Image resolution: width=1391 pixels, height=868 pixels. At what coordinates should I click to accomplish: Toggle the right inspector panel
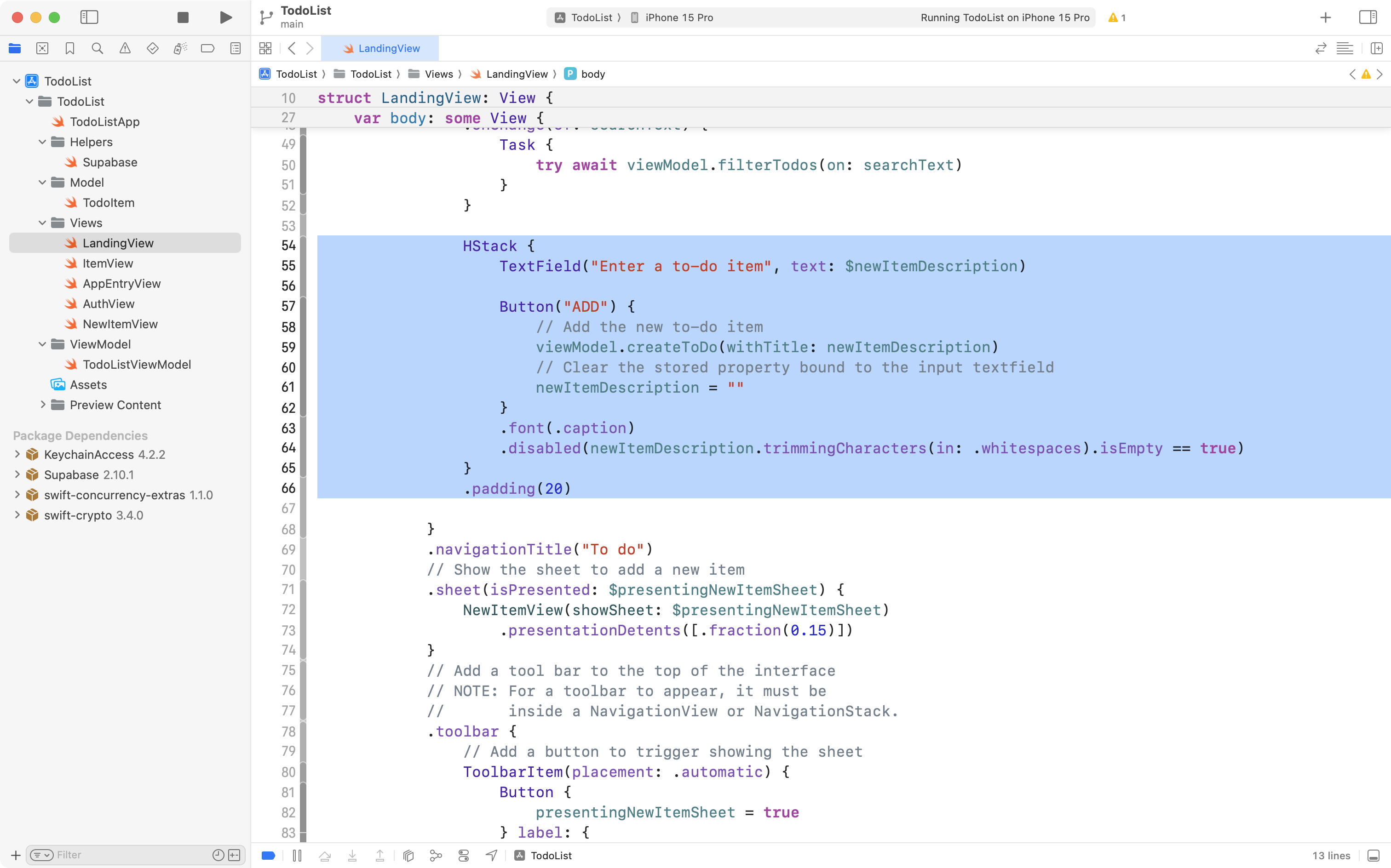coord(1368,17)
